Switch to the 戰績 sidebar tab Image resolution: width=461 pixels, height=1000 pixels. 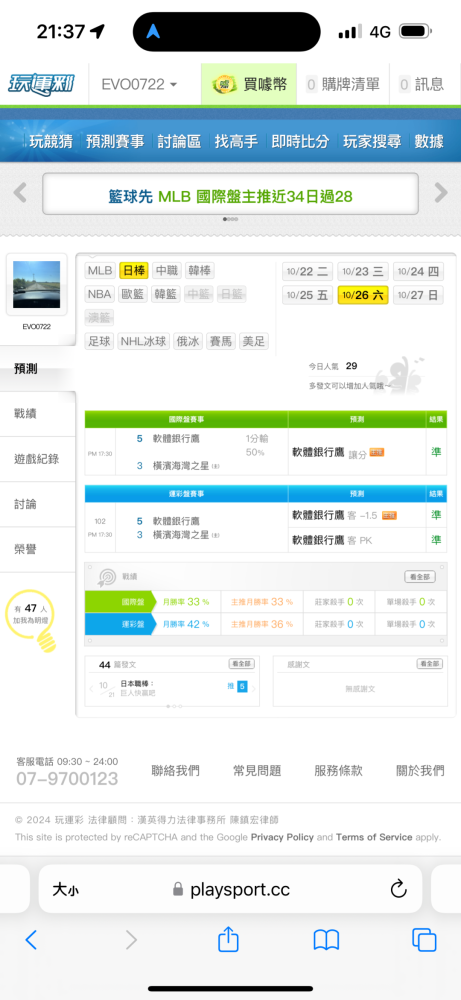coord(38,414)
